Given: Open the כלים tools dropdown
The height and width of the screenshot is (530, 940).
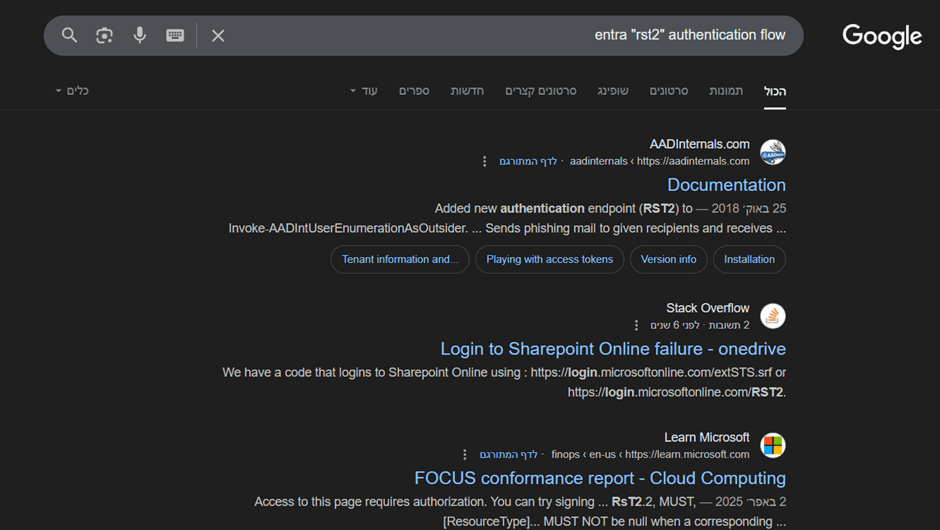Looking at the screenshot, I should (72, 91).
